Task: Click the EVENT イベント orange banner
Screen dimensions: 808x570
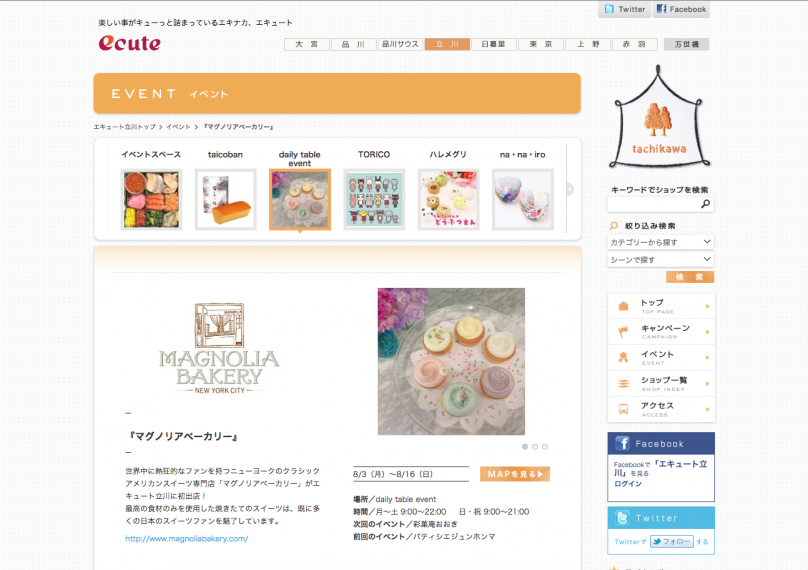Action: pyautogui.click(x=337, y=93)
